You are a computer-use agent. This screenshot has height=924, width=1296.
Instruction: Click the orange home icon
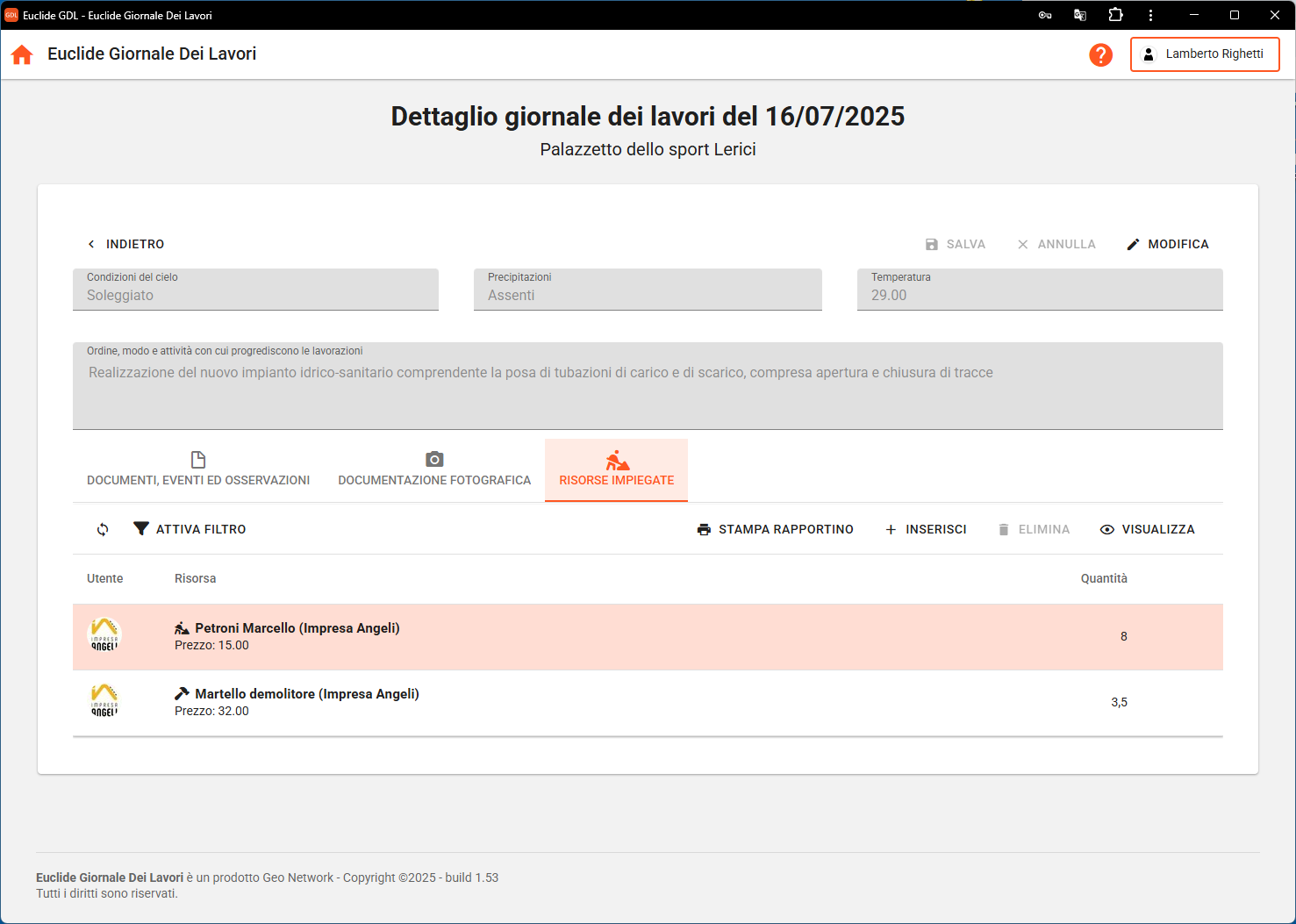[x=22, y=54]
